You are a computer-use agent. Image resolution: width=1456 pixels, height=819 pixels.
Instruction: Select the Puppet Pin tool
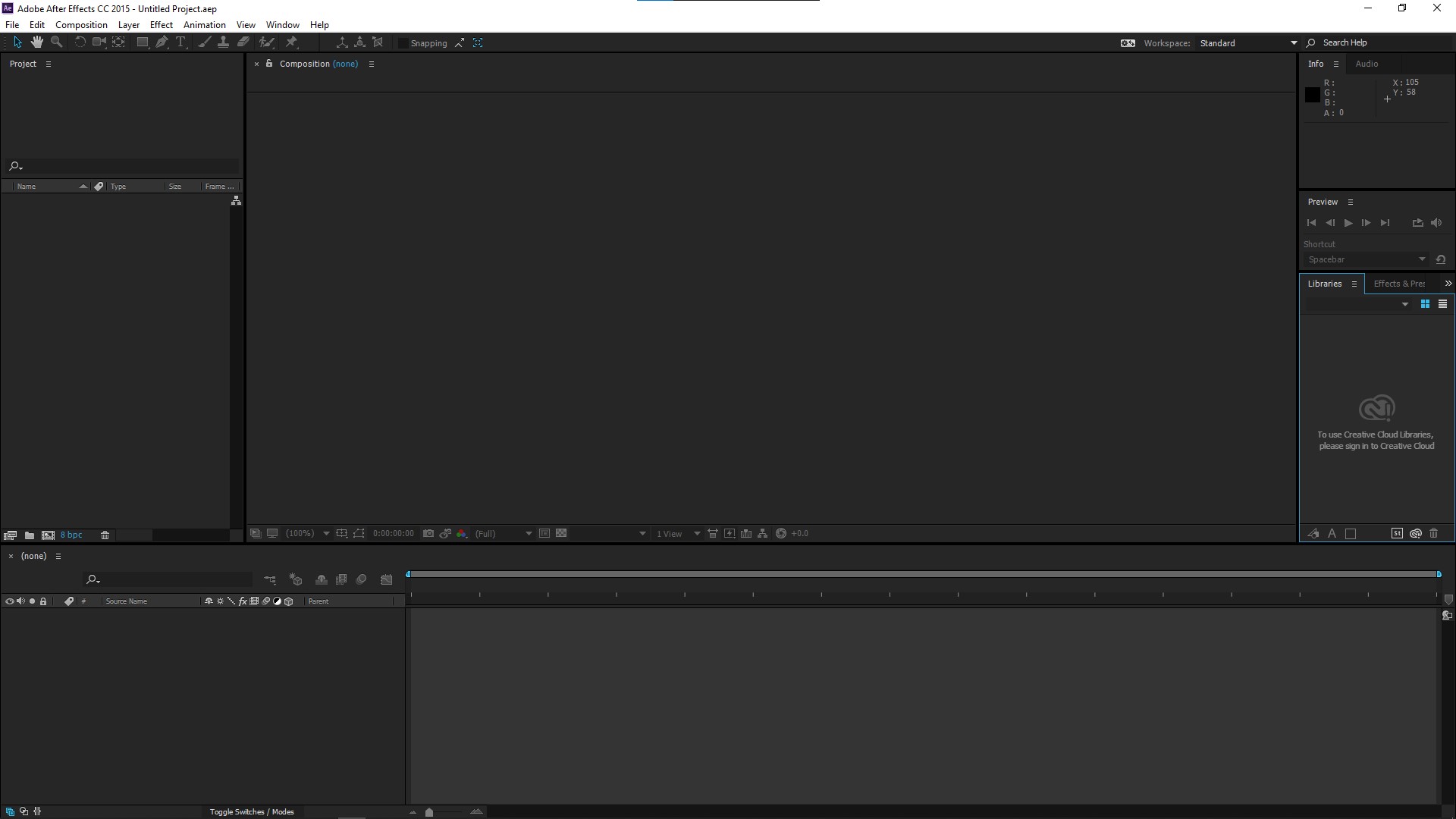(292, 42)
